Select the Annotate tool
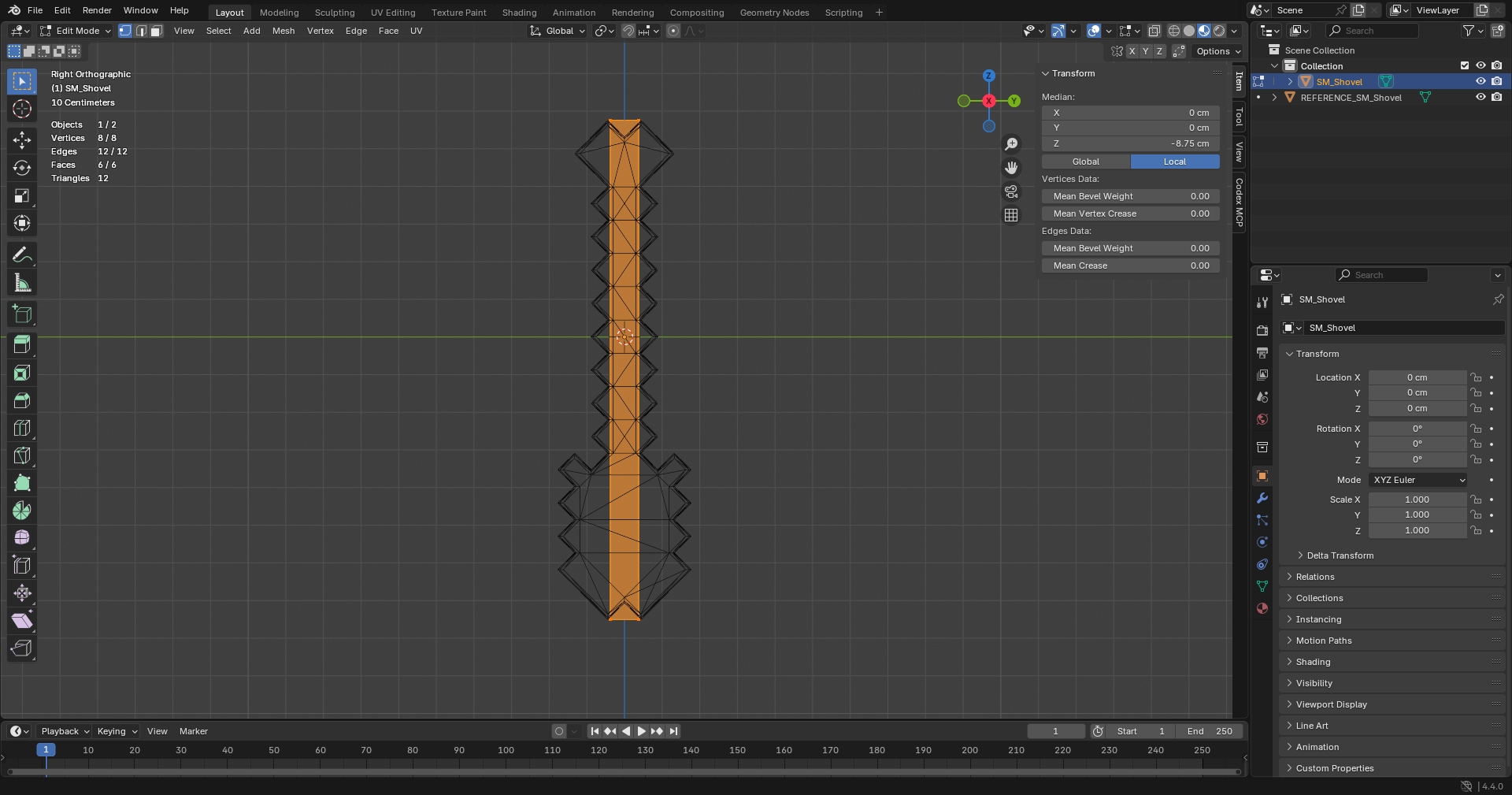The height and width of the screenshot is (795, 1512). [22, 254]
